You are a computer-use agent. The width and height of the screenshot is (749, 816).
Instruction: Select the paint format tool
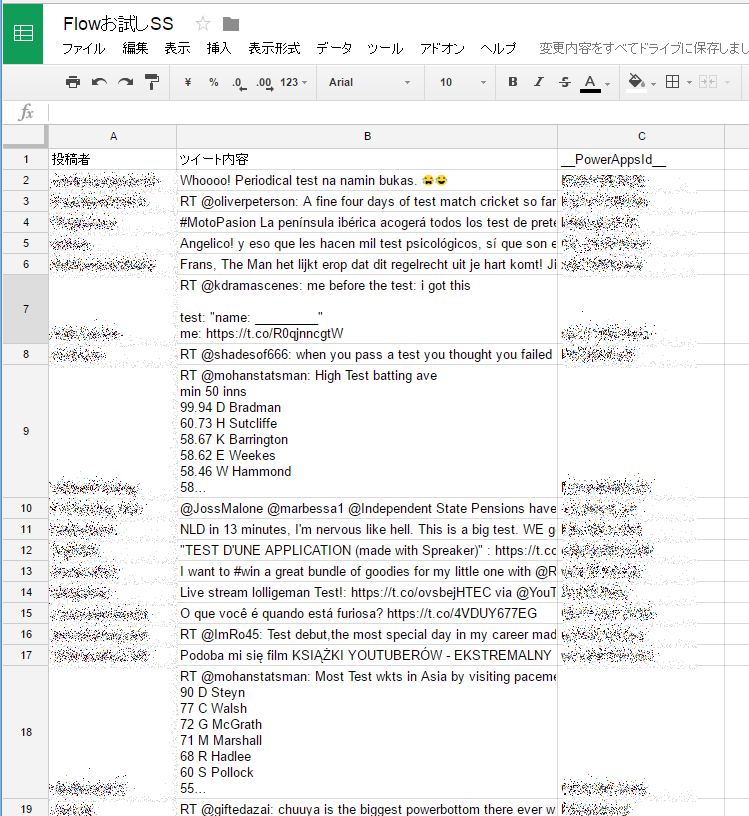151,82
